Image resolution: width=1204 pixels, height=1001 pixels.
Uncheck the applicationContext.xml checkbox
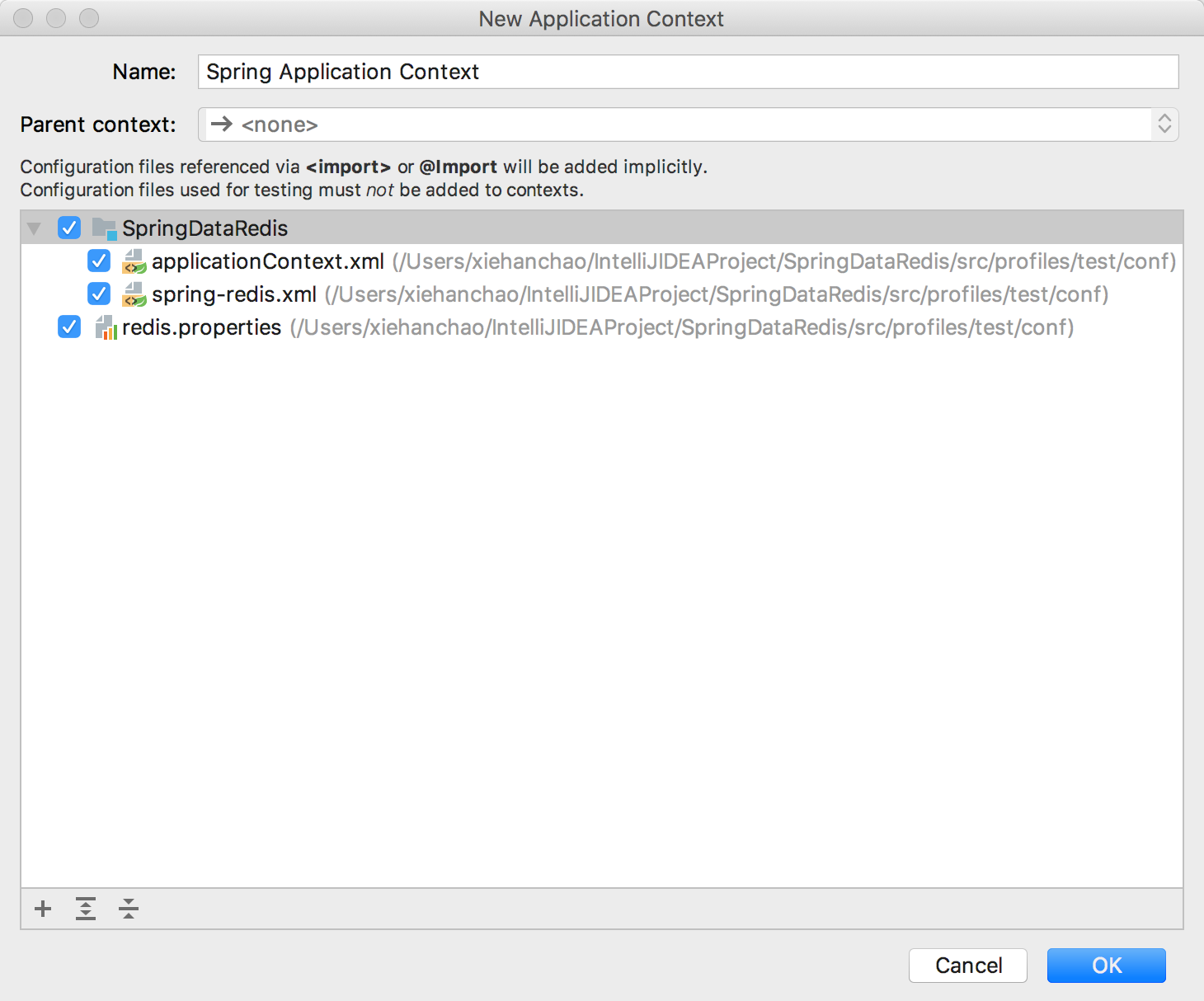pos(98,261)
